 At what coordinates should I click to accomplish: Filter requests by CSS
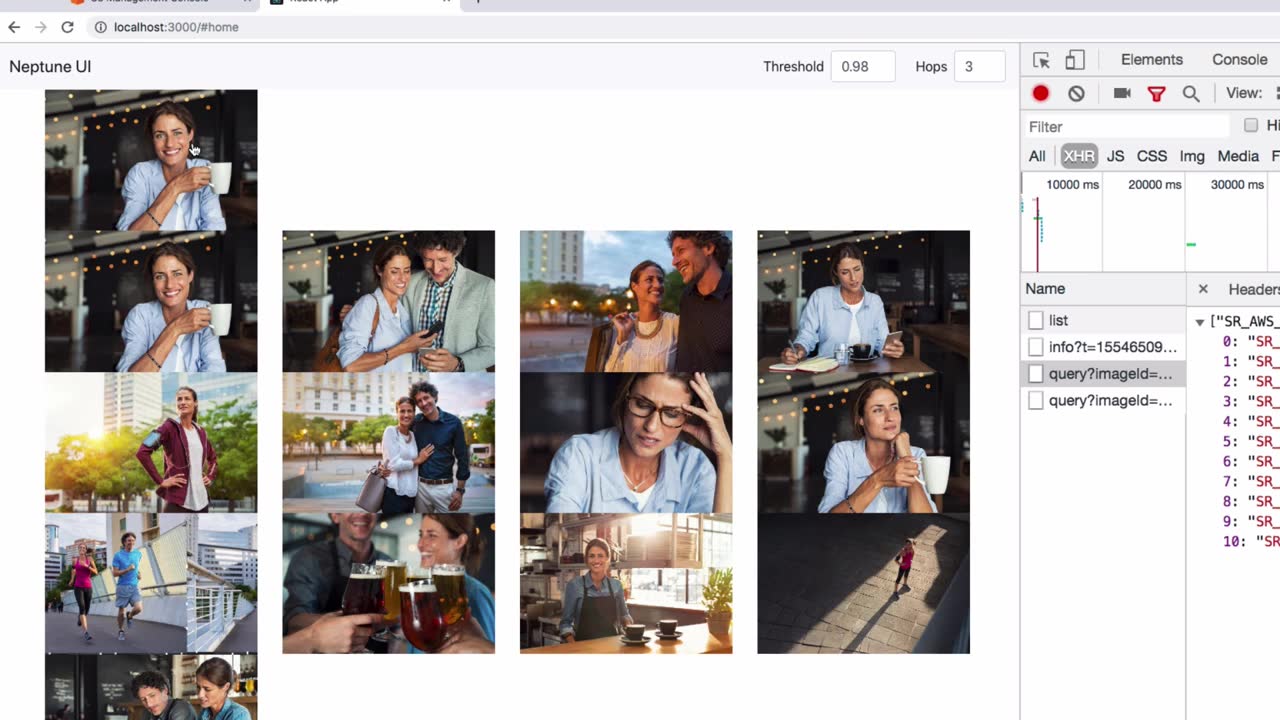click(x=1152, y=156)
